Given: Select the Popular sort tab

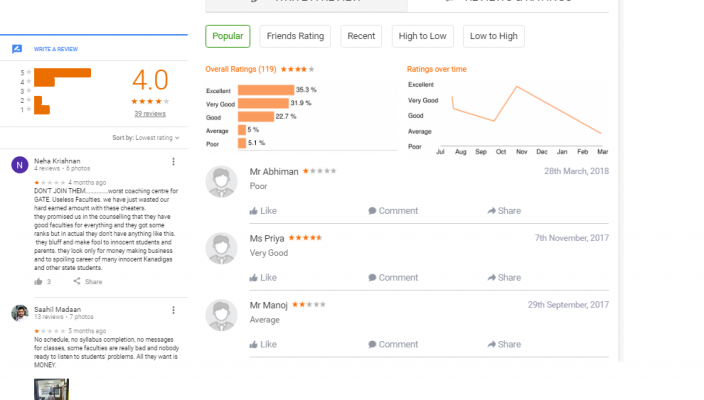Looking at the screenshot, I should tap(228, 36).
